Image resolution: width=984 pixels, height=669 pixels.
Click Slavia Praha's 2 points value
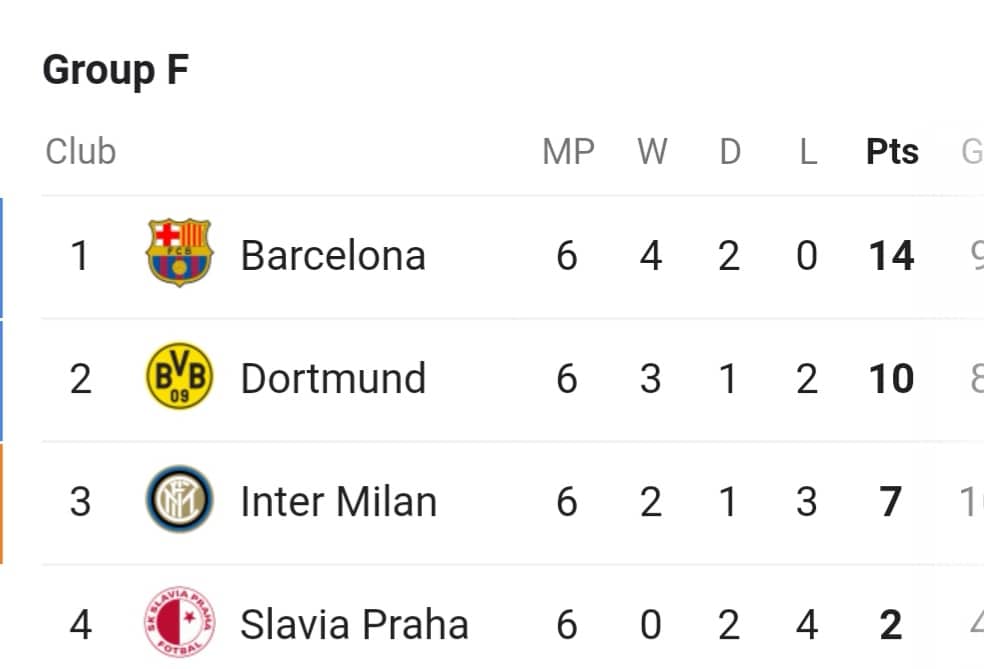click(891, 625)
